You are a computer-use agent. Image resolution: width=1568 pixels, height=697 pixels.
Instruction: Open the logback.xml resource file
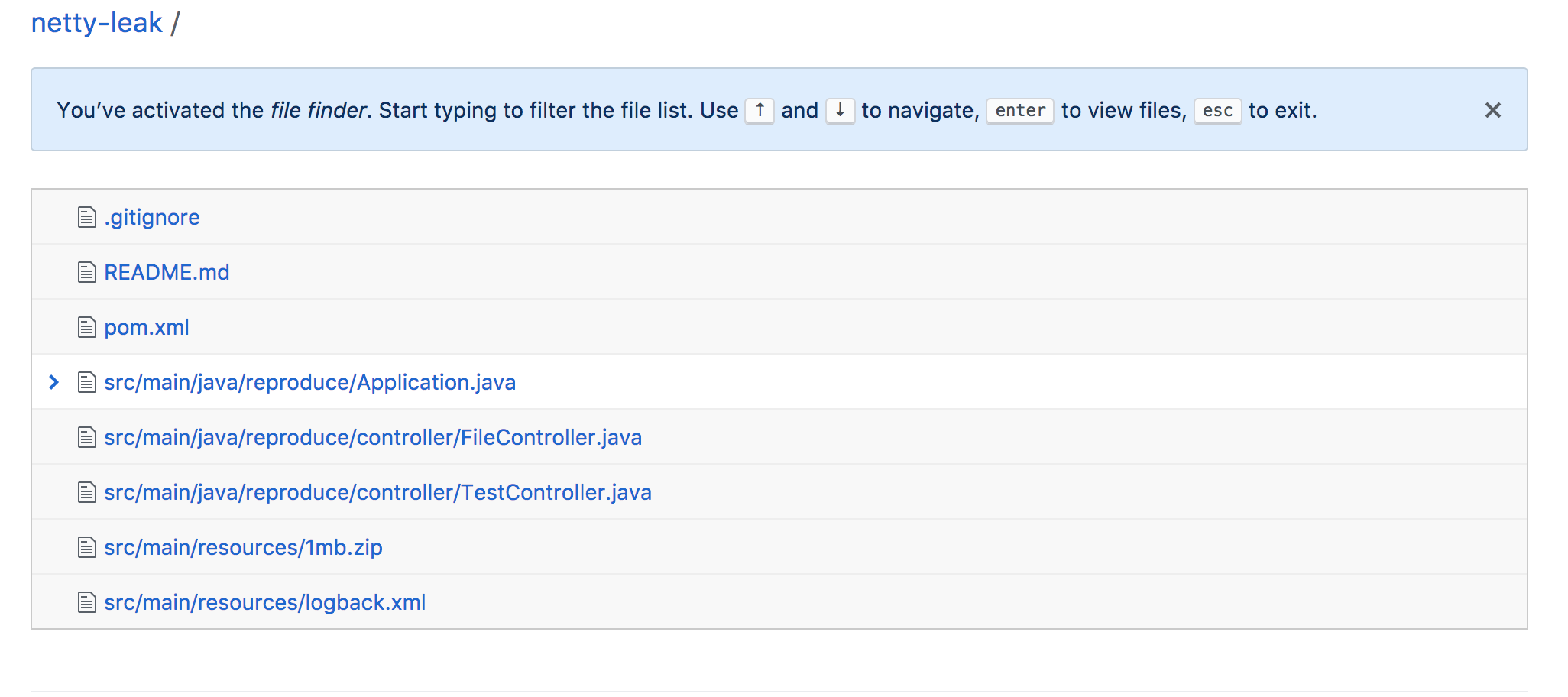264,601
